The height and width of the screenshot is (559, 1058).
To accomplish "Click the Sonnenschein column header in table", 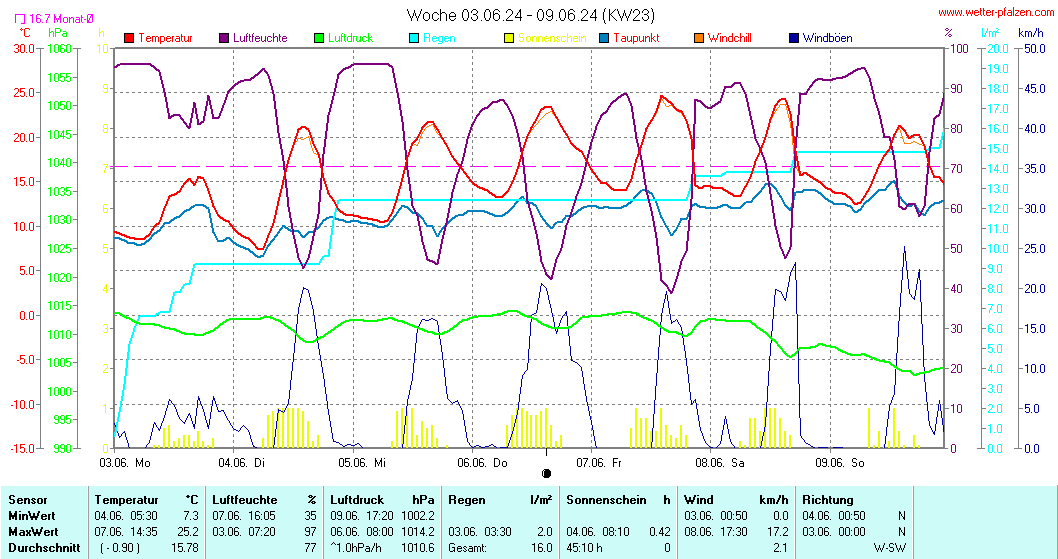I will coord(606,500).
